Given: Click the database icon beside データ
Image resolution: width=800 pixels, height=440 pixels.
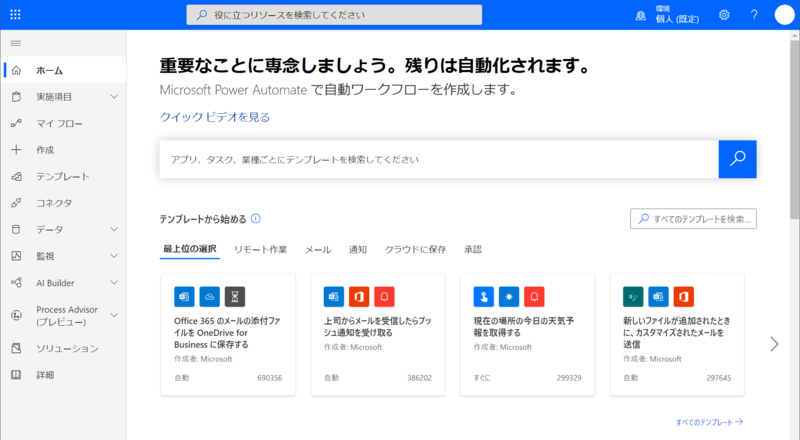Looking at the screenshot, I should 16,229.
